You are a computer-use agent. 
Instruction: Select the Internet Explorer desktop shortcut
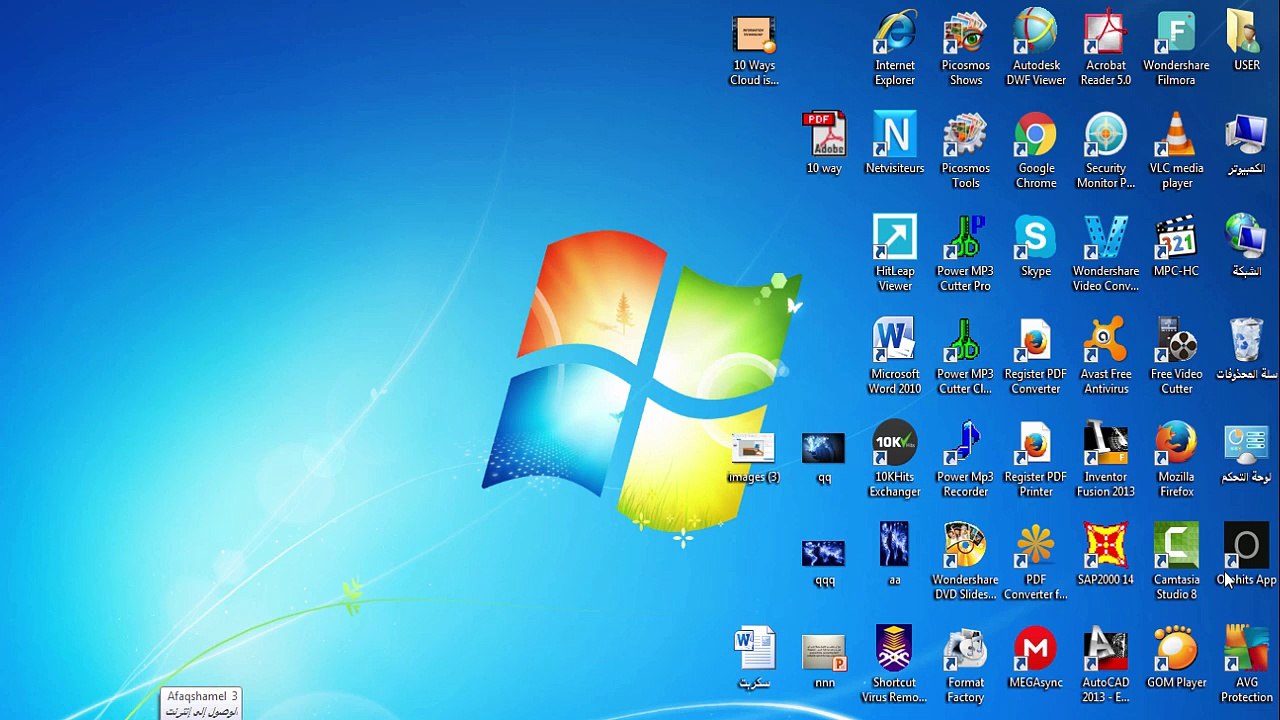895,49
